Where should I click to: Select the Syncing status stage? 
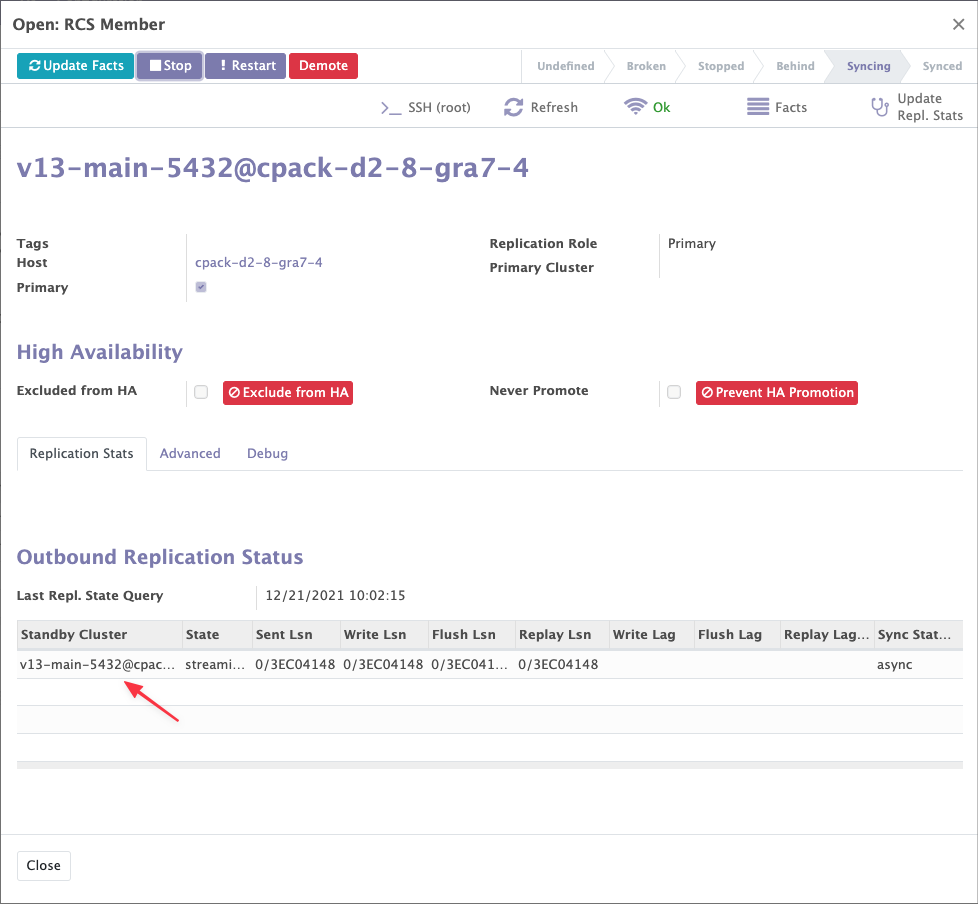click(x=868, y=66)
